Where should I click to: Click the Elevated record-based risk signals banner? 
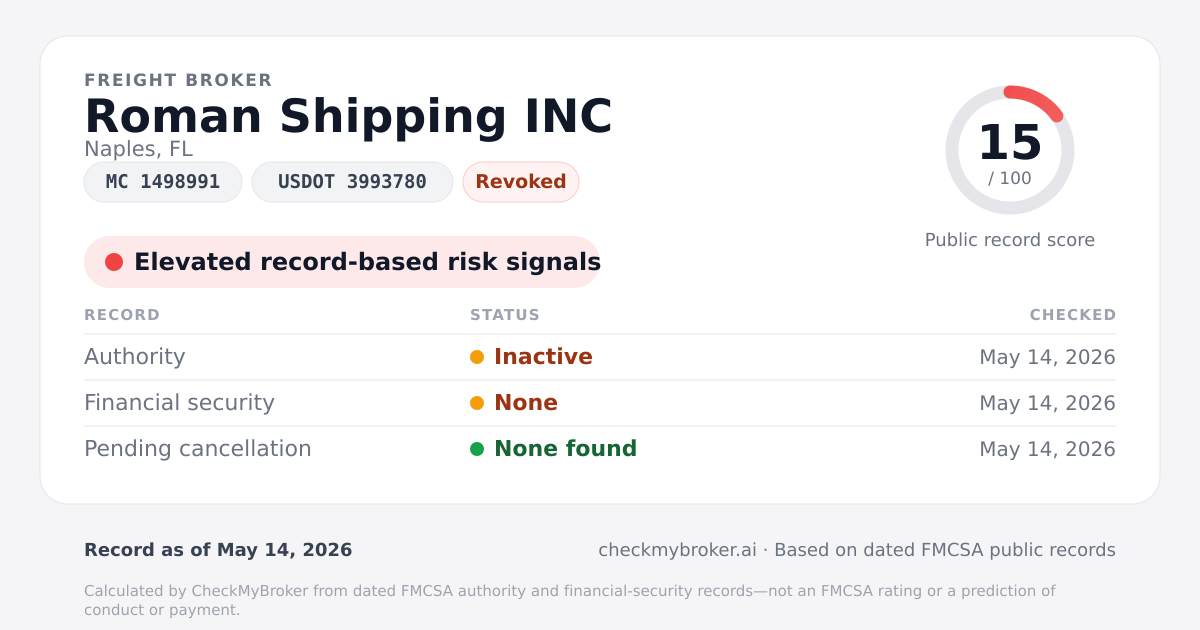(342, 262)
